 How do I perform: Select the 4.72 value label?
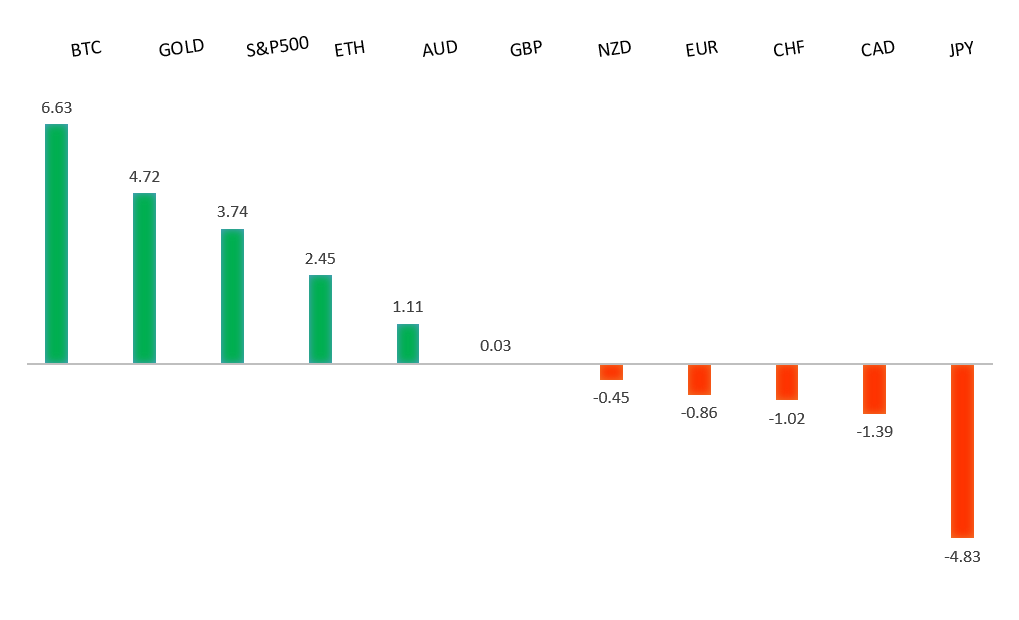point(144,177)
